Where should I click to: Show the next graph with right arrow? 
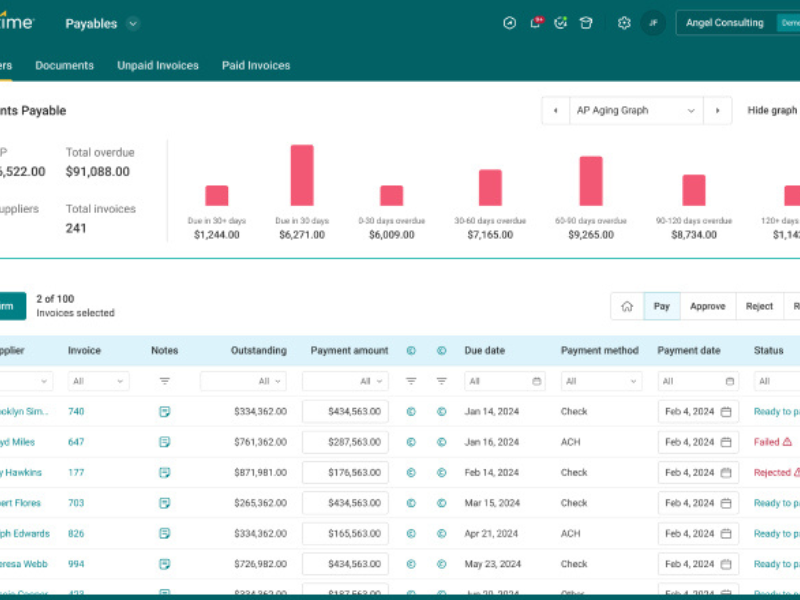717,111
